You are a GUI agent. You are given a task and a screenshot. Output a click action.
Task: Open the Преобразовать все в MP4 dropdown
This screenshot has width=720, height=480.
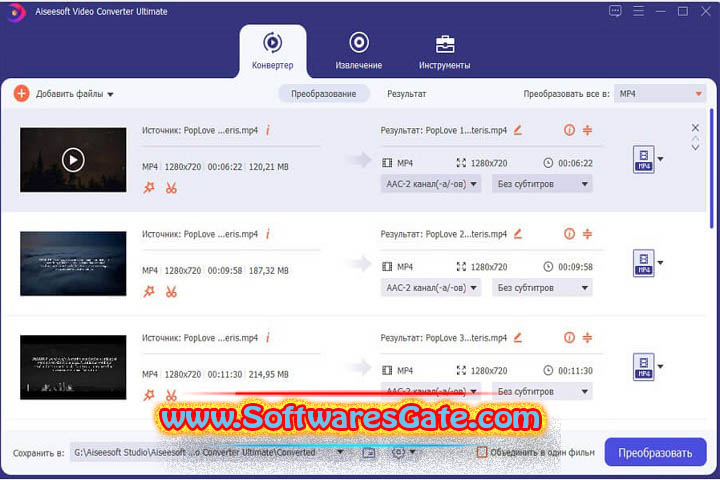660,94
